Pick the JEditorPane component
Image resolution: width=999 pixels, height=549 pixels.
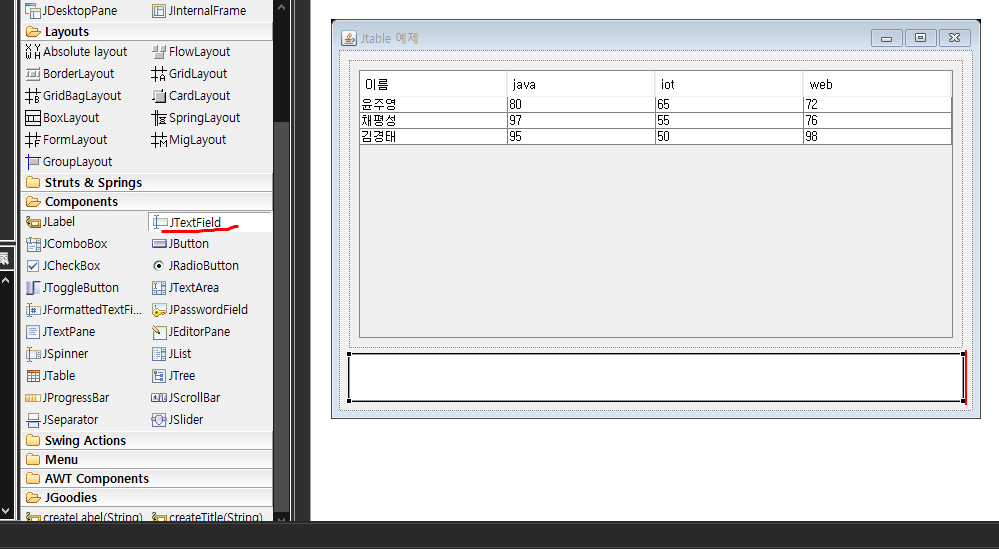tap(190, 332)
